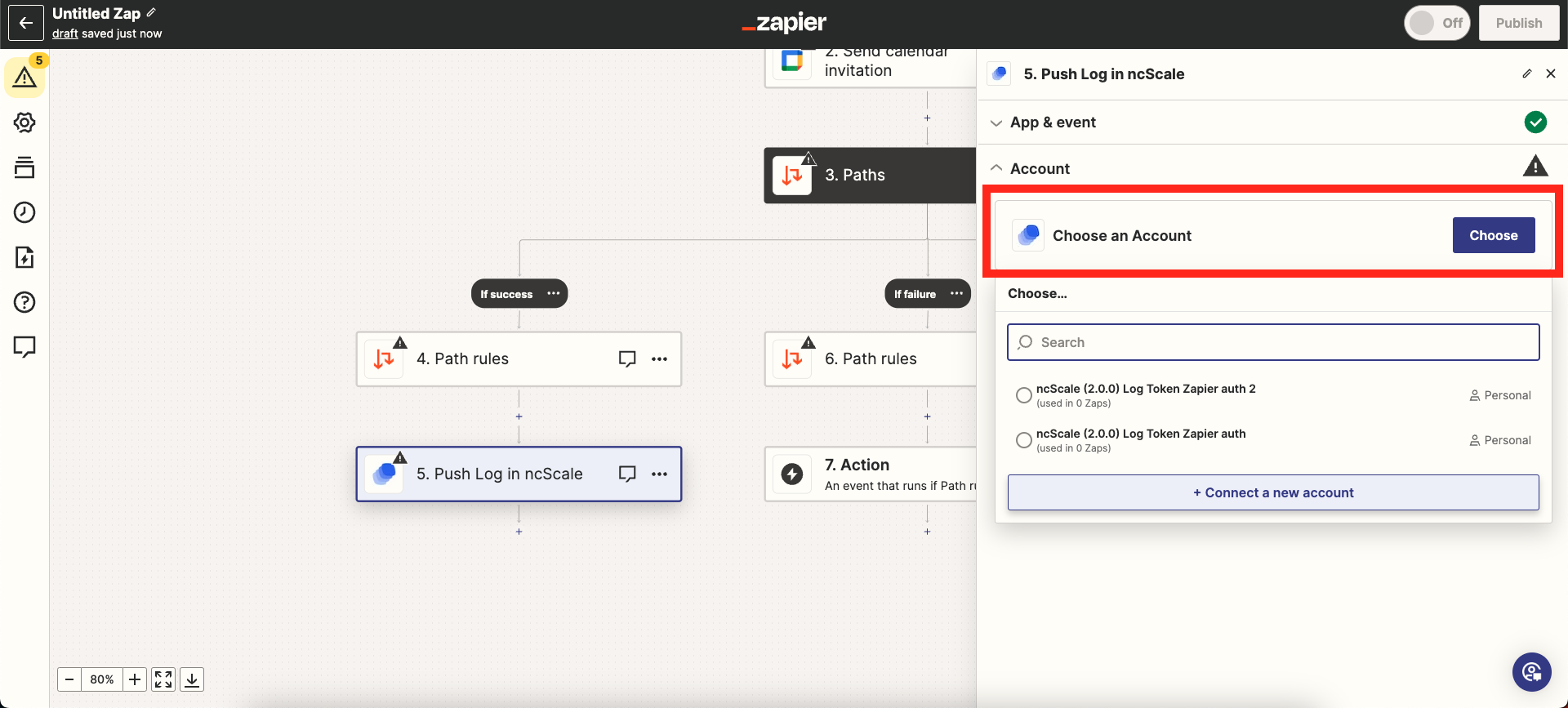Click the If failure path label
This screenshot has width=1568, height=708.
point(915,294)
